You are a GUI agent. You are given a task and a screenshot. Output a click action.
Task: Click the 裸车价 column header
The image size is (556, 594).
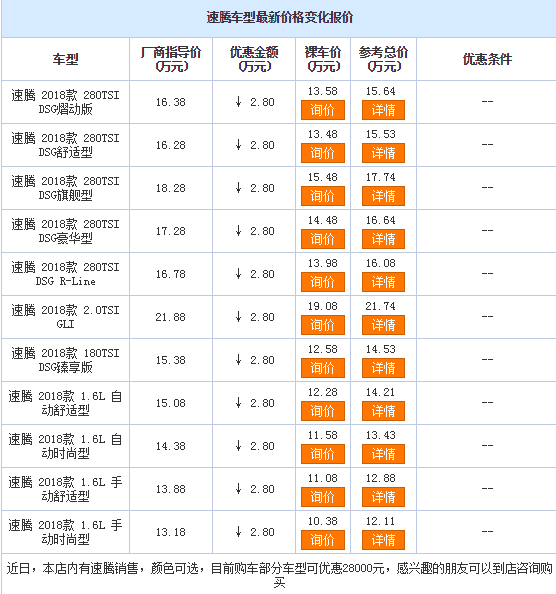323,59
